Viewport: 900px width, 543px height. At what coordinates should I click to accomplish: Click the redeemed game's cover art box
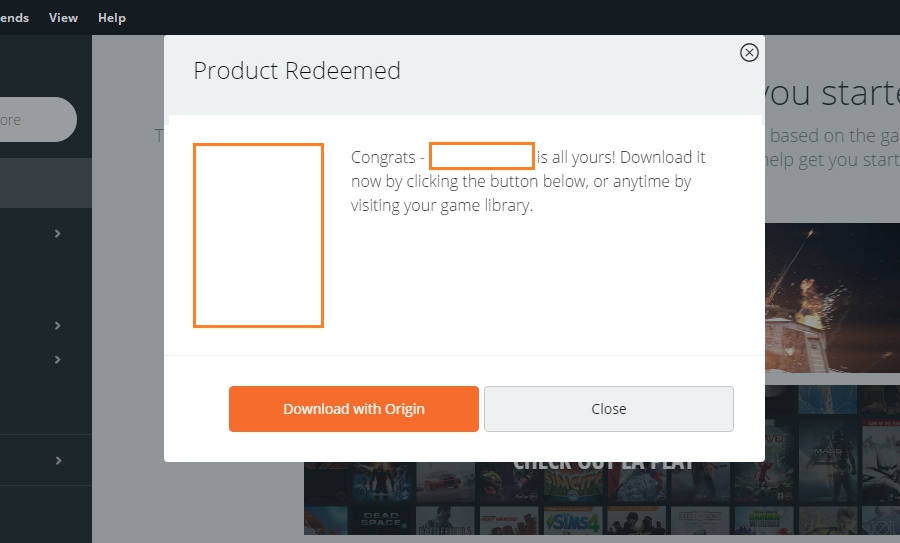(x=258, y=235)
